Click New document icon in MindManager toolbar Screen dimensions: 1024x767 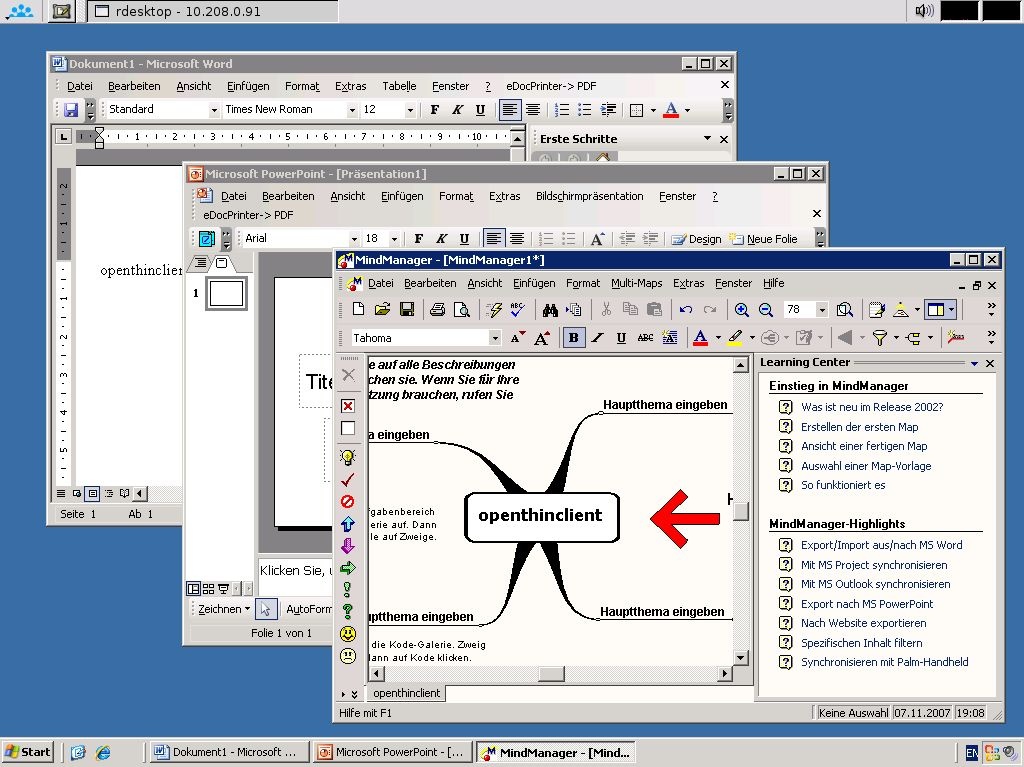358,309
